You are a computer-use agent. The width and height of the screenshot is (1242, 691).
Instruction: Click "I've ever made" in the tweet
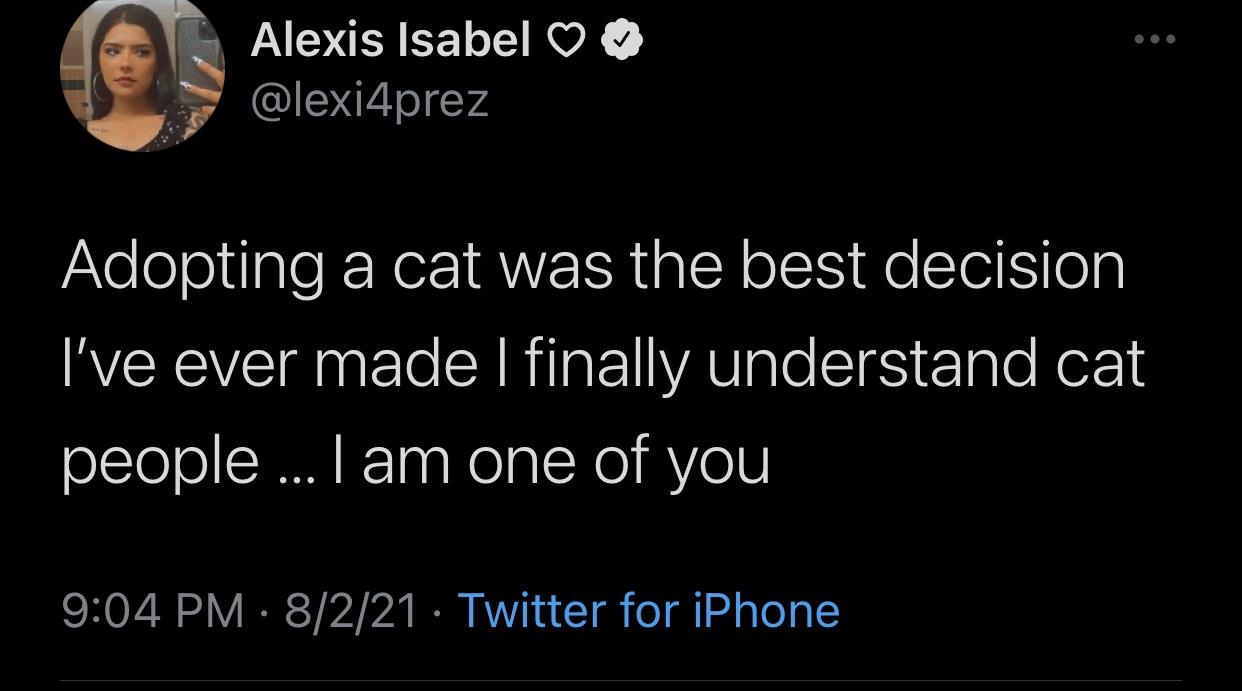click(x=268, y=364)
